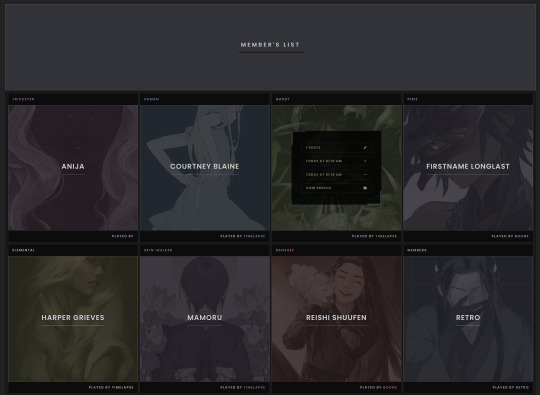The image size is (540, 395).
Task: Click the Pixie group label above Firstname Longlast
Action: coord(413,99)
